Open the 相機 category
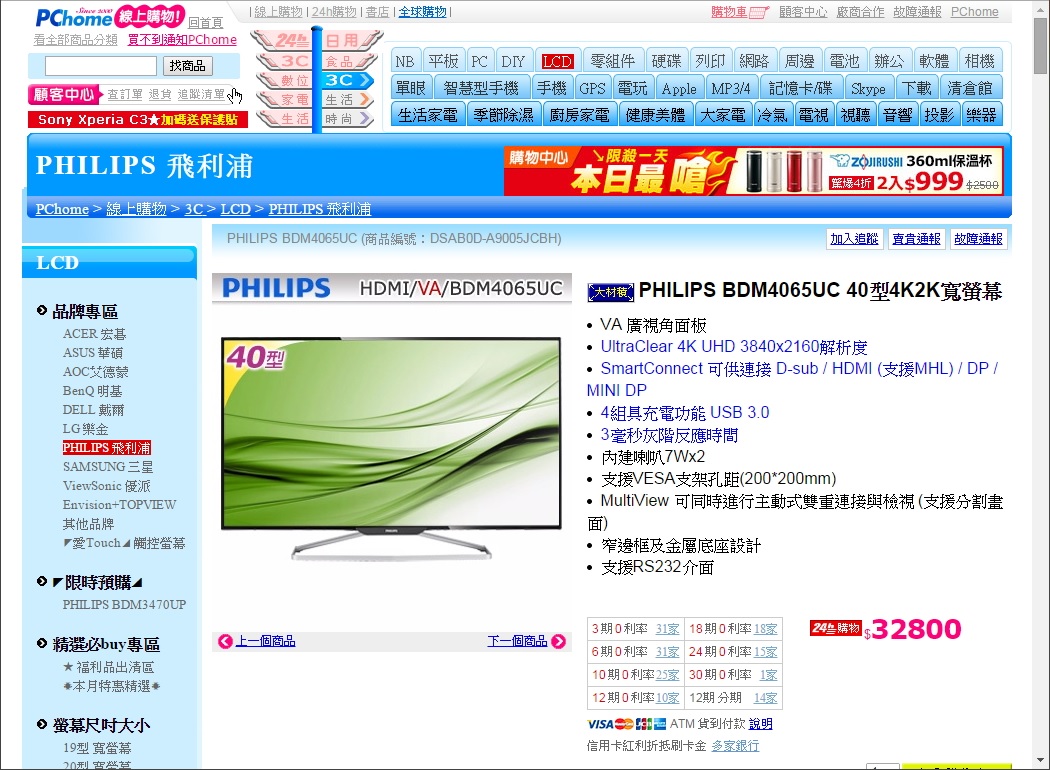This screenshot has height=770, width=1050. [980, 62]
